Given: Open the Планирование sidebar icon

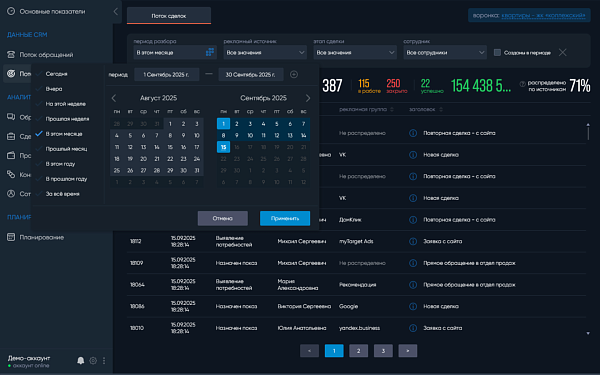Looking at the screenshot, I should pyautogui.click(x=11, y=237).
